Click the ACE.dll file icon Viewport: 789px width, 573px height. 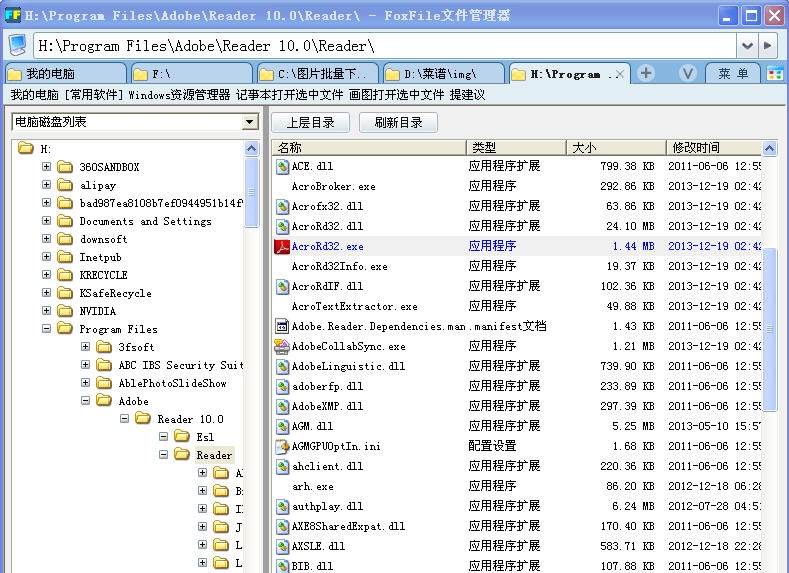pos(282,167)
